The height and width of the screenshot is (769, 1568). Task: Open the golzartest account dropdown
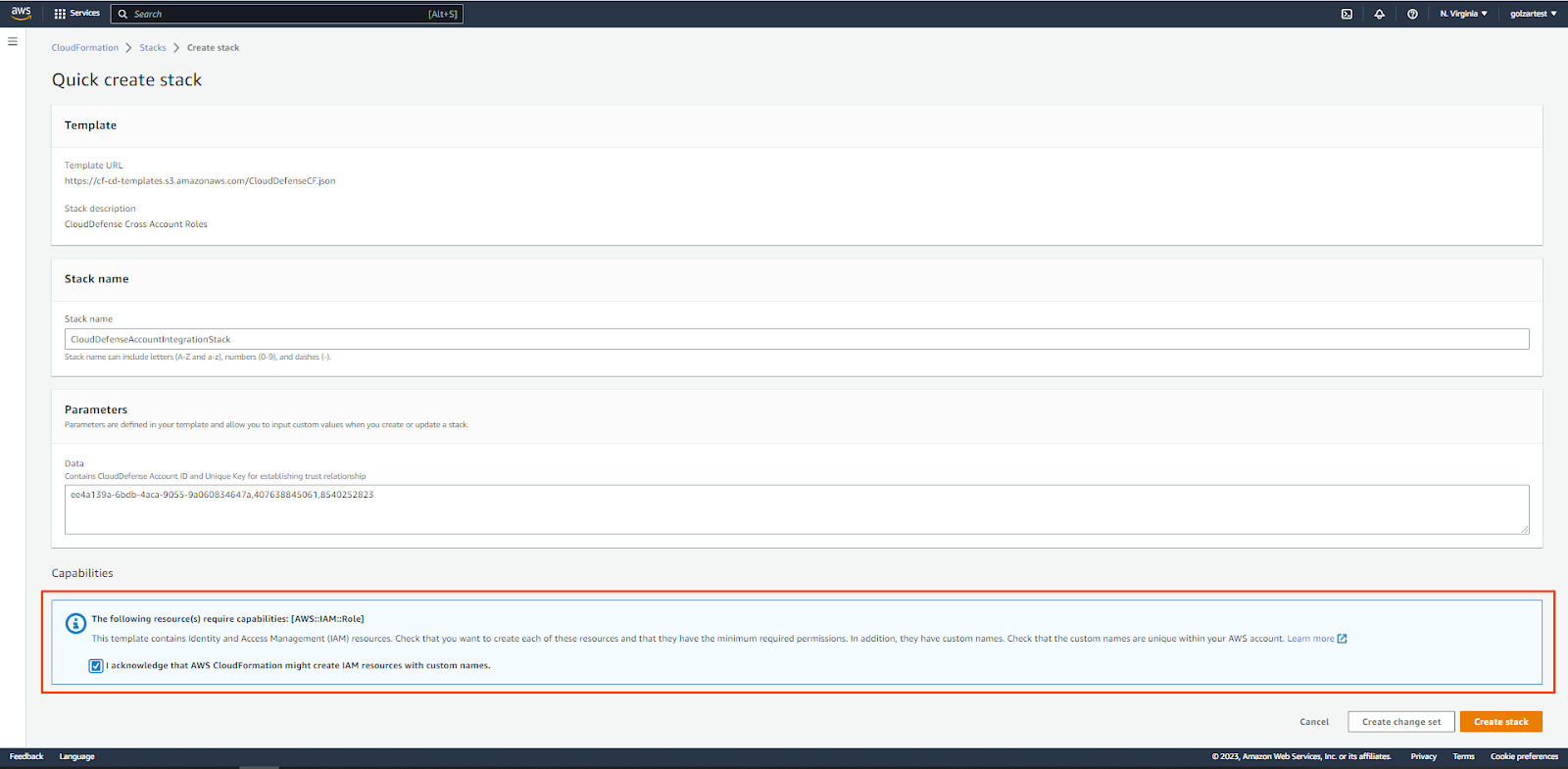pos(1533,14)
